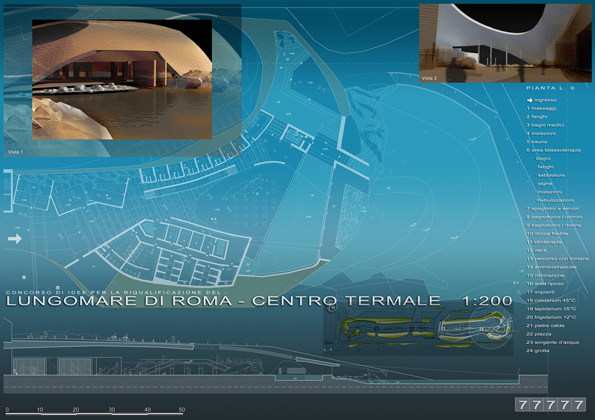Click 'LUNGOMARE DI ROMA' title text
Screen dimensions: 595x420
119,301
